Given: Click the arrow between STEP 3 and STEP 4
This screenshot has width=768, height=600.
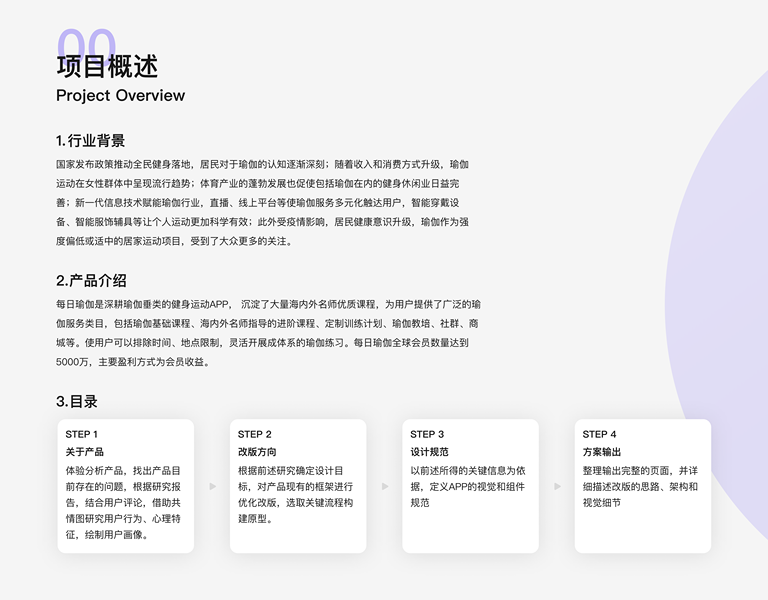Looking at the screenshot, I should (557, 486).
